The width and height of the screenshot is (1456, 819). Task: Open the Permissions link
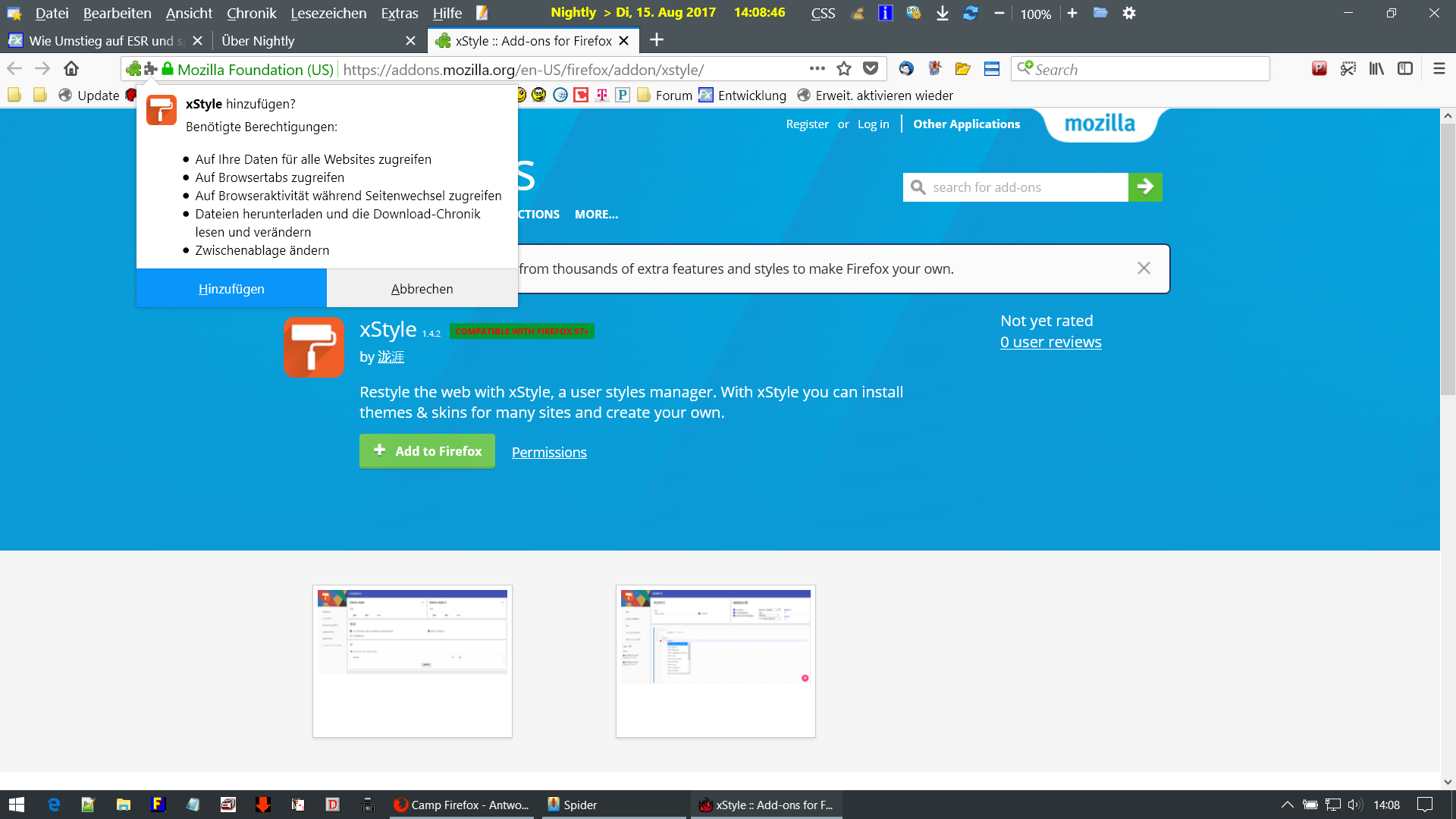pos(549,453)
